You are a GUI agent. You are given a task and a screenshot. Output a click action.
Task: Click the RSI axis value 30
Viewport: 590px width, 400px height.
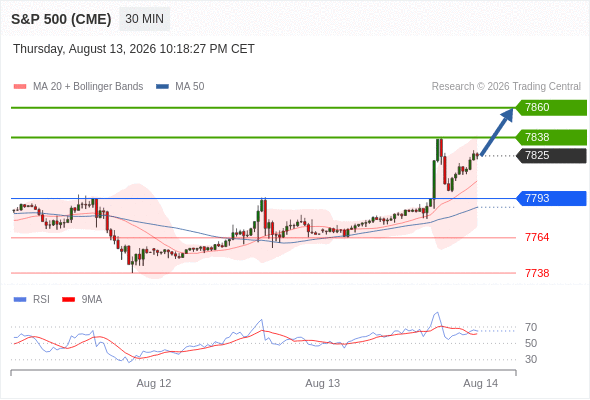coord(531,359)
